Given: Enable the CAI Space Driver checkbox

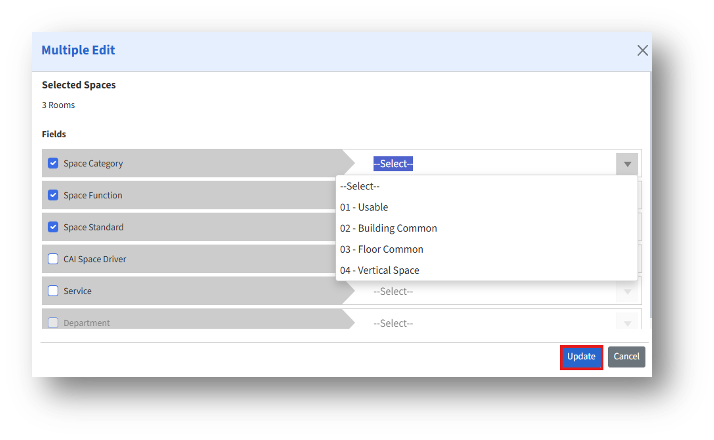Looking at the screenshot, I should (53, 259).
